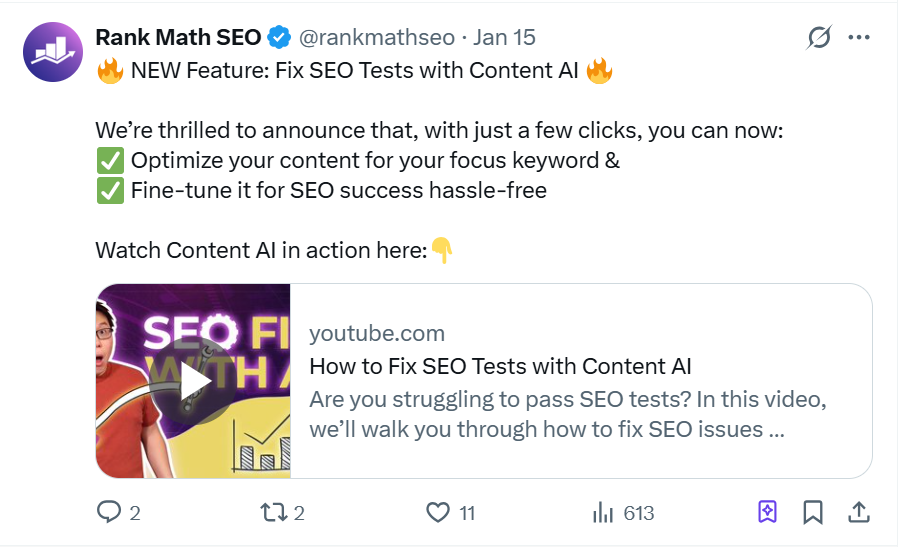Click the reply speech bubble icon

[x=108, y=513]
